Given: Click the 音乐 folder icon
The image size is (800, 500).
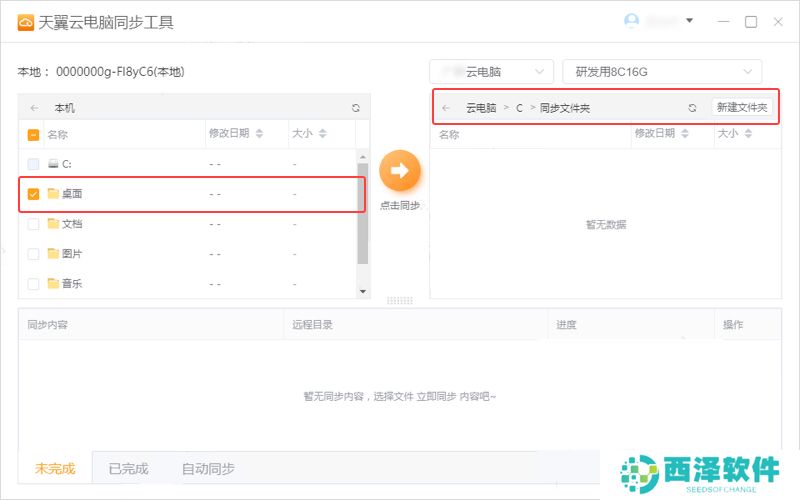Looking at the screenshot, I should (x=53, y=283).
